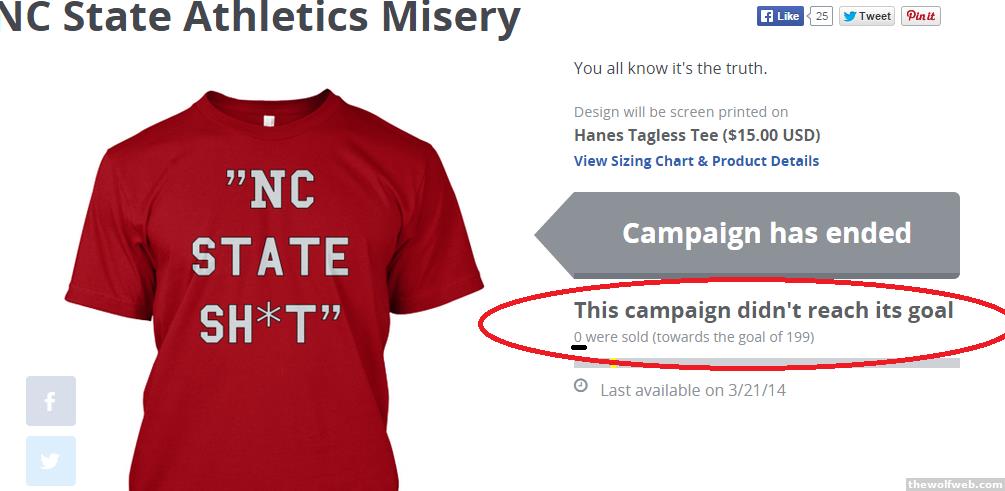Click the Design will be screen printed on text
Screen dimensions: 1005x491
(x=681, y=112)
